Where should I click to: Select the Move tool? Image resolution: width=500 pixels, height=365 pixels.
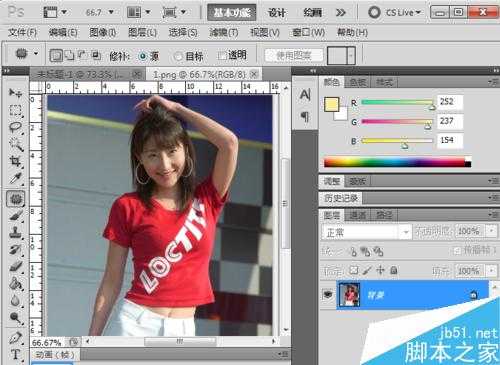[15, 93]
